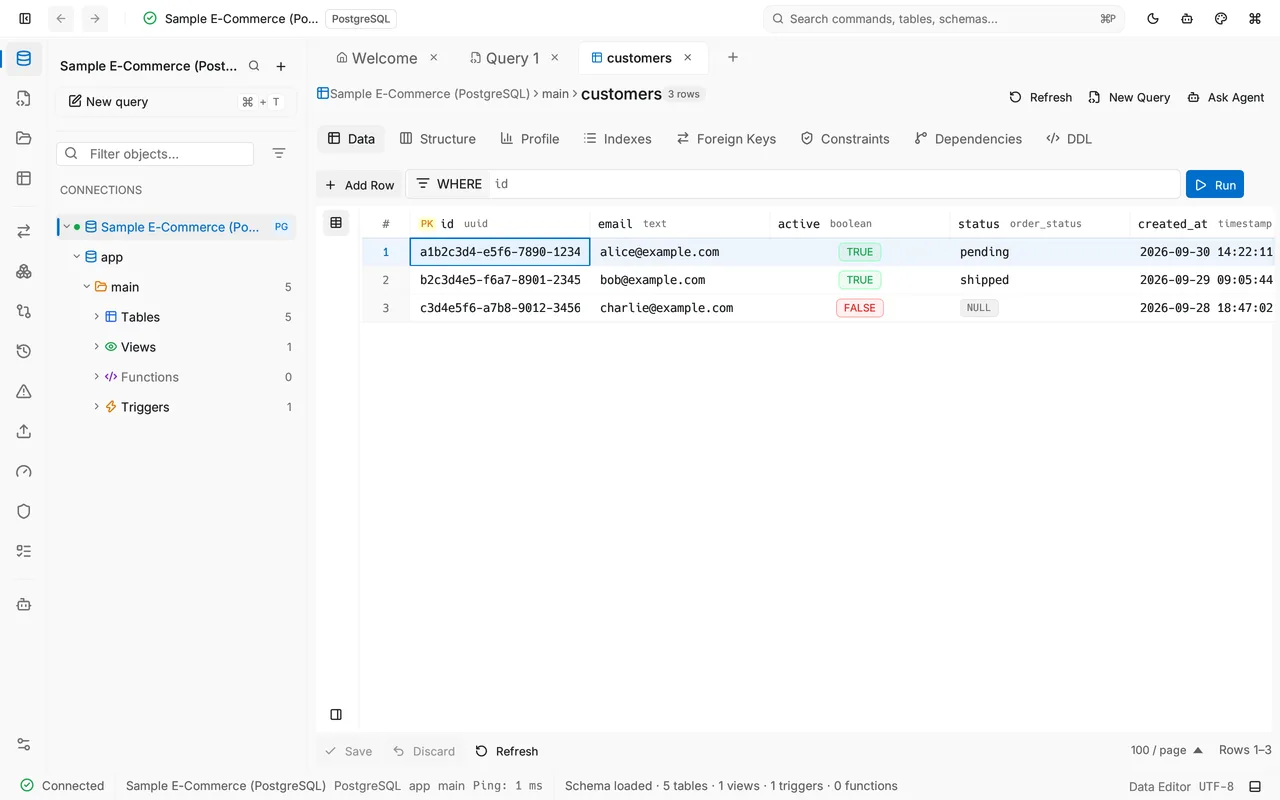The width and height of the screenshot is (1280, 800).
Task: Toggle the bottom side panel icon
Action: click(336, 714)
